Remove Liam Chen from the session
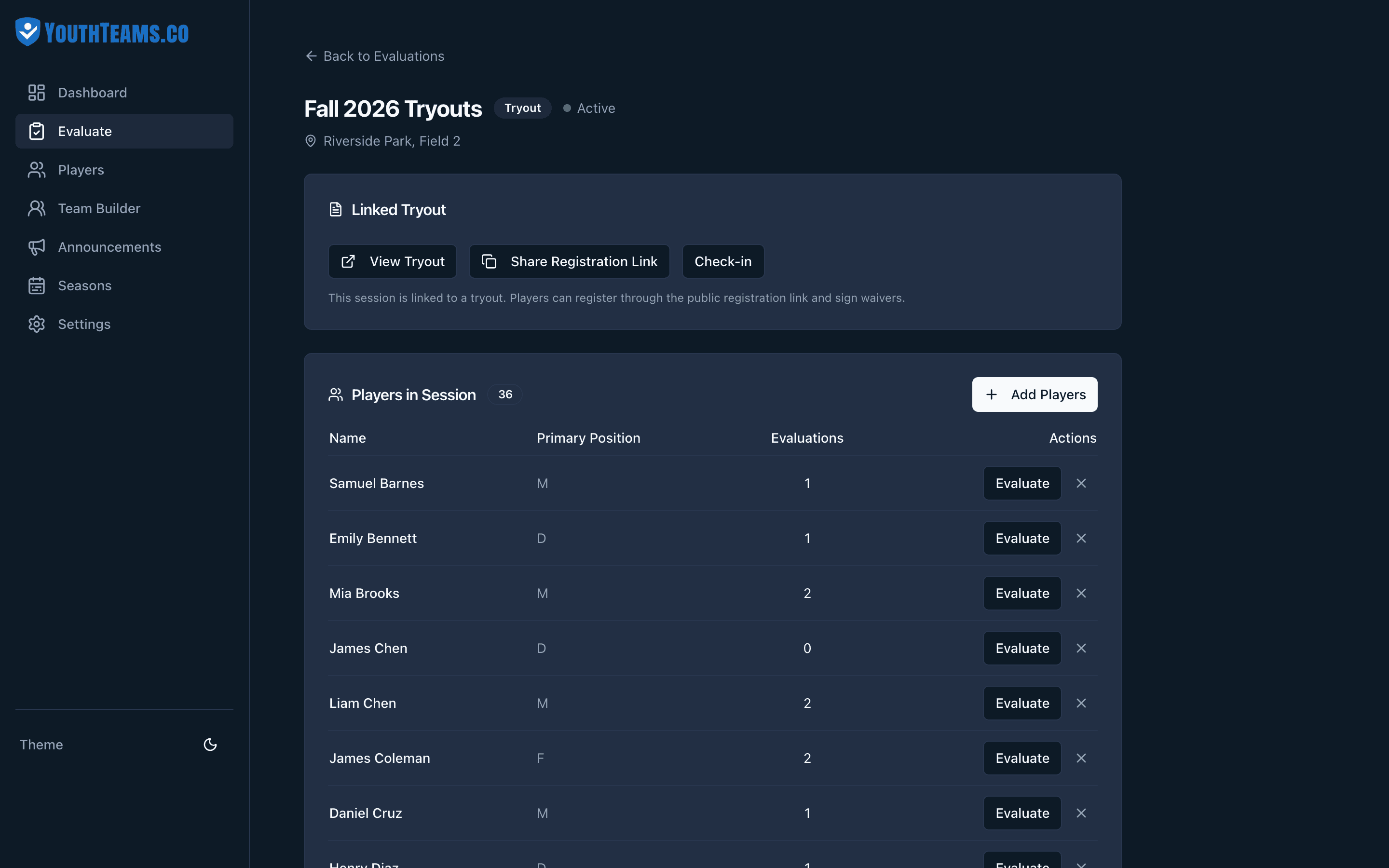The width and height of the screenshot is (1389, 868). (1081, 703)
